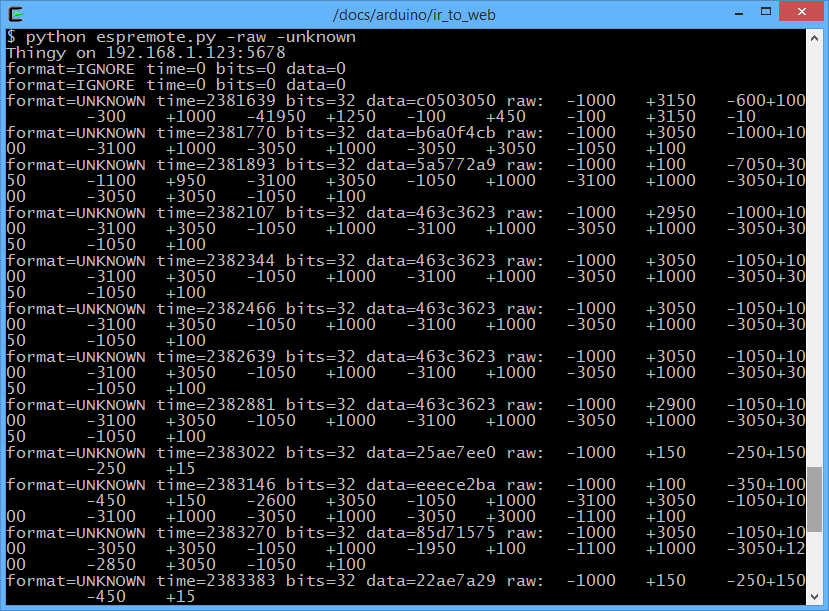Click the text 'Thingy on 192.168.1.123:5678'

click(146, 53)
